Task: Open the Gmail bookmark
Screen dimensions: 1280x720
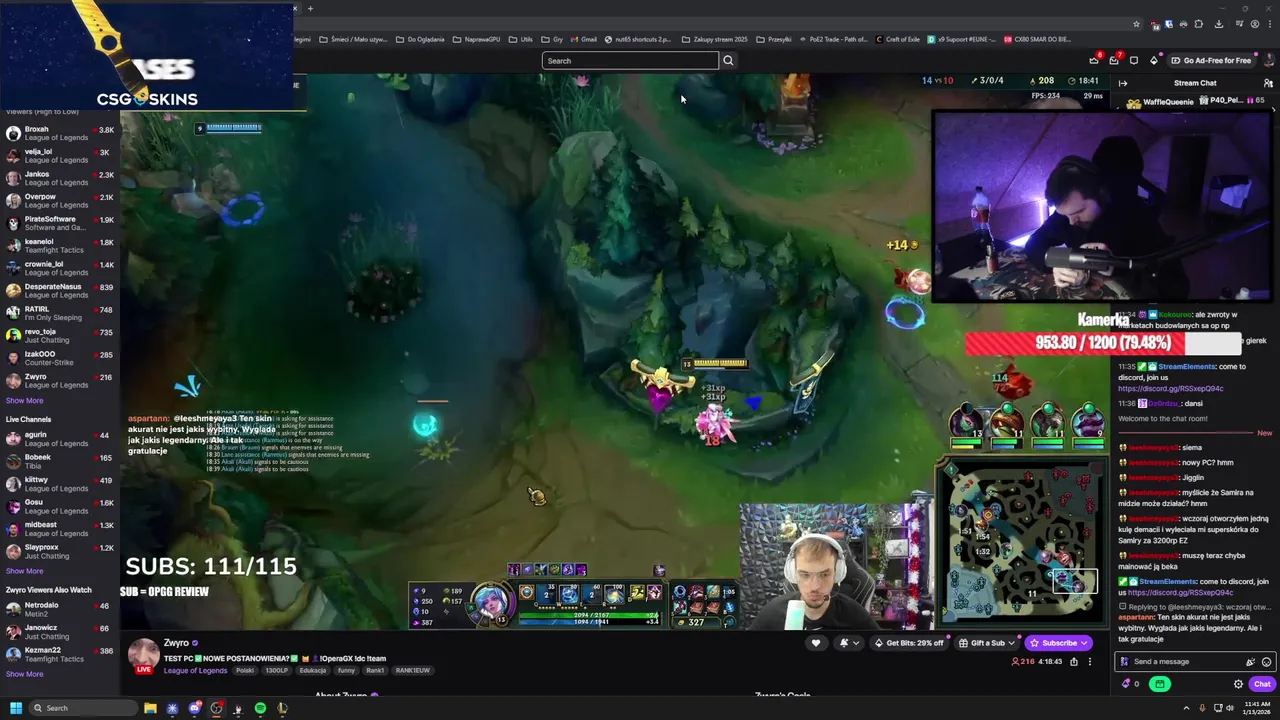Action: click(x=583, y=39)
